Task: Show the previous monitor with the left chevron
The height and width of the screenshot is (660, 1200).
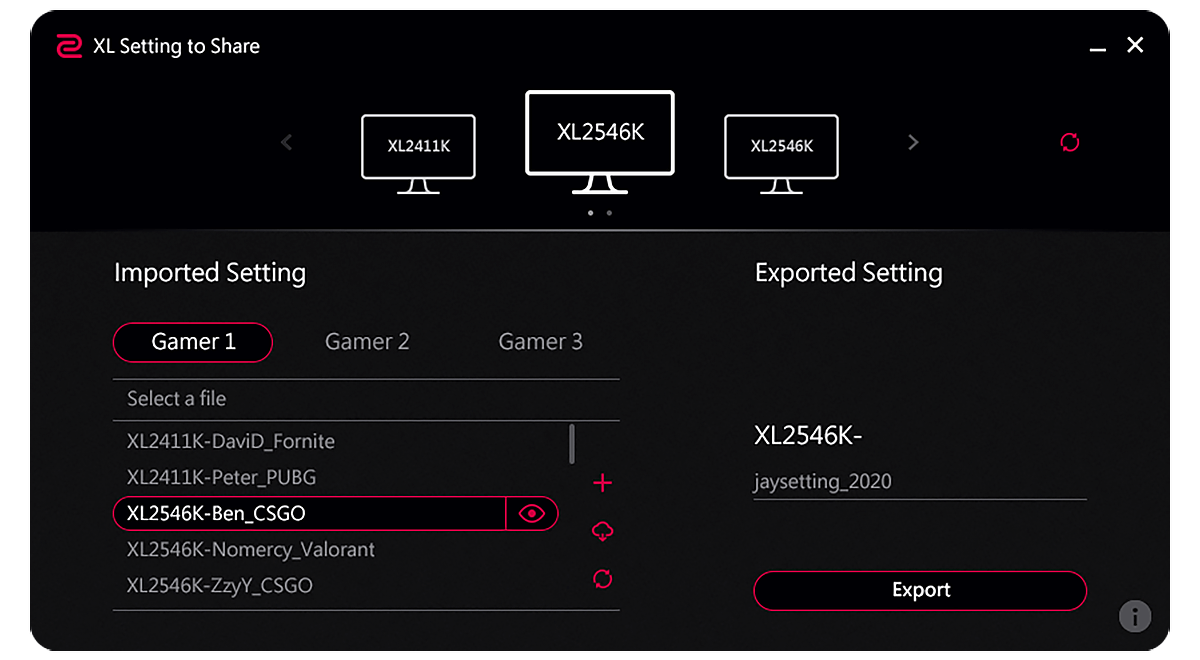Action: click(287, 142)
